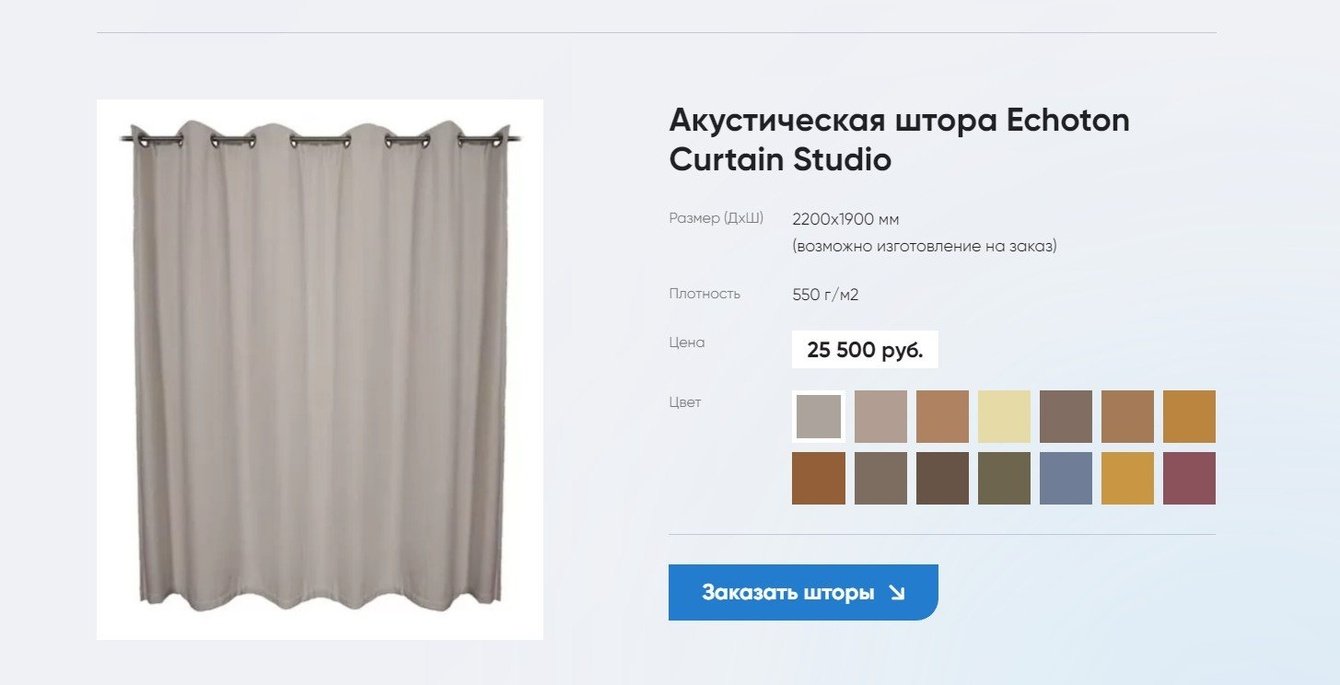
Task: Select the olive green color swatch
Action: tap(1004, 478)
